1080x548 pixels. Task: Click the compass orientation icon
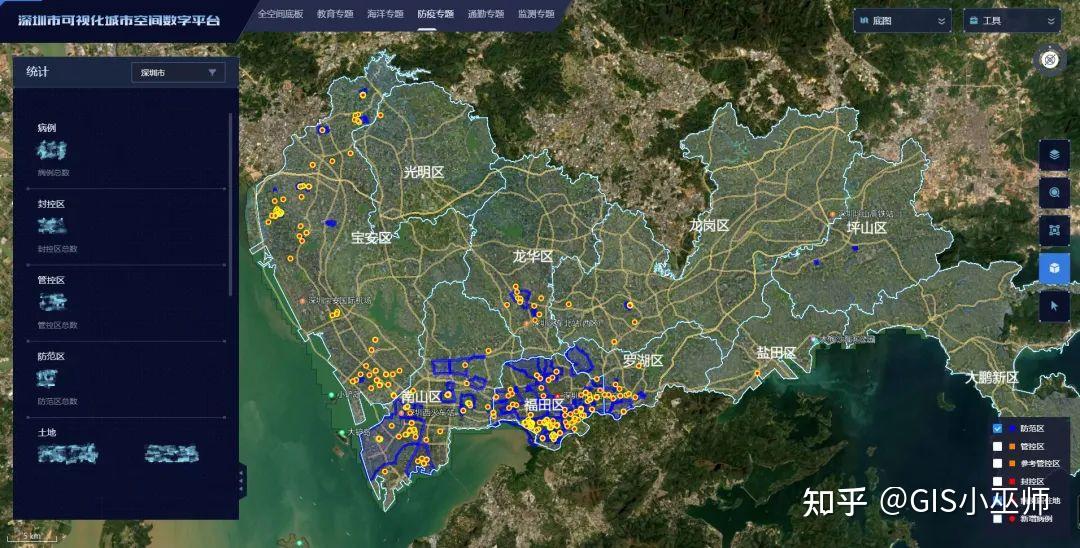[x=1050, y=60]
